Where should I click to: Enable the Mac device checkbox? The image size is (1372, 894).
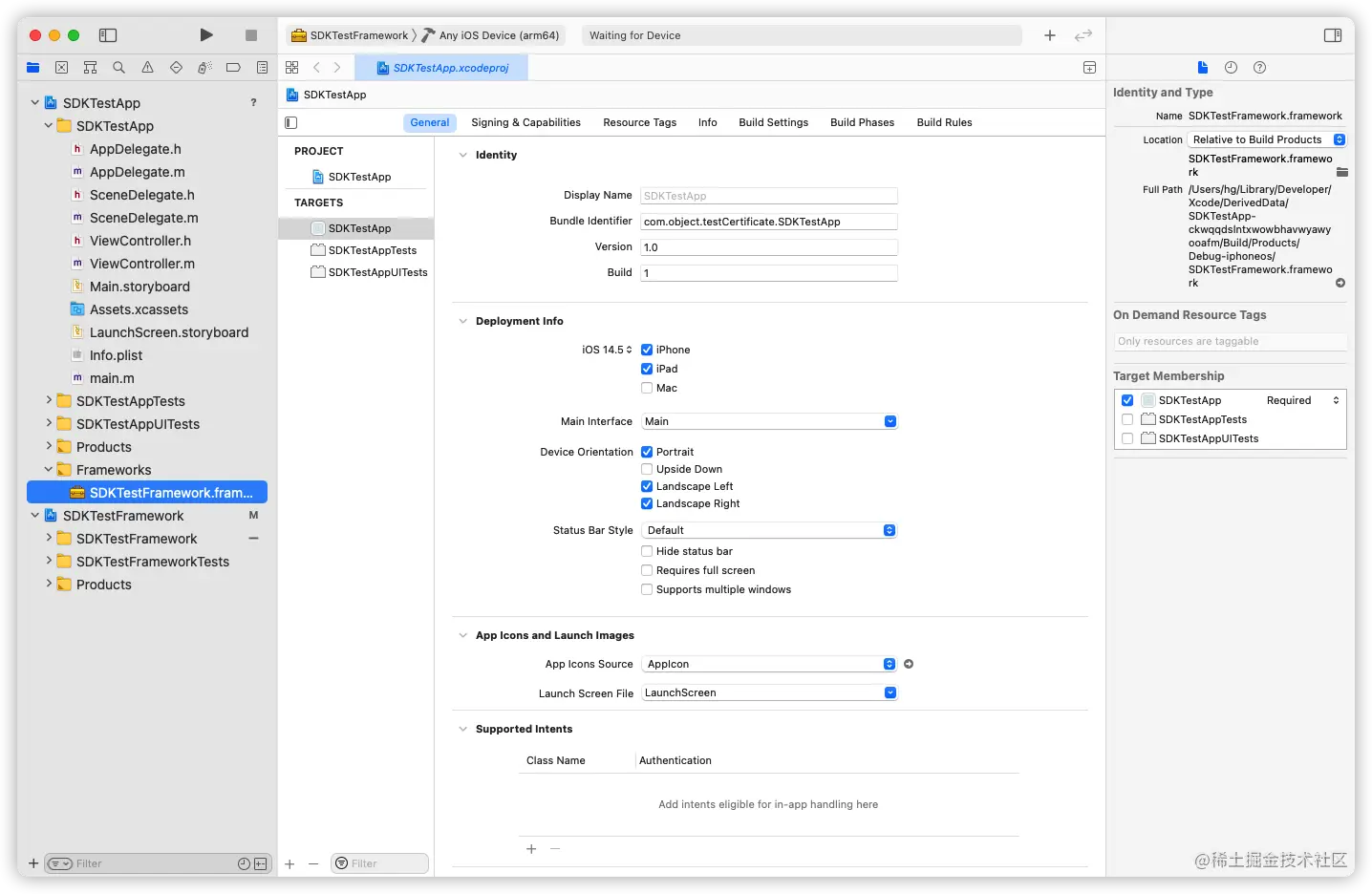point(647,388)
